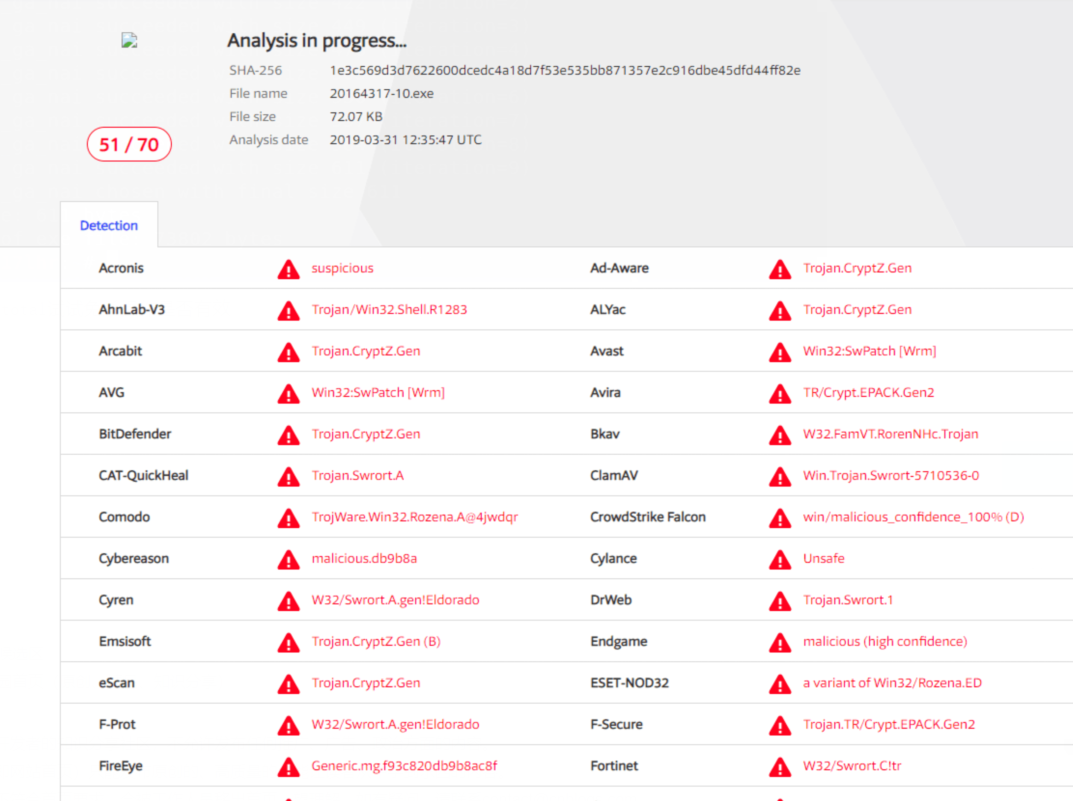Click the FireEye alert triangle
The height and width of the screenshot is (801, 1073).
289,767
